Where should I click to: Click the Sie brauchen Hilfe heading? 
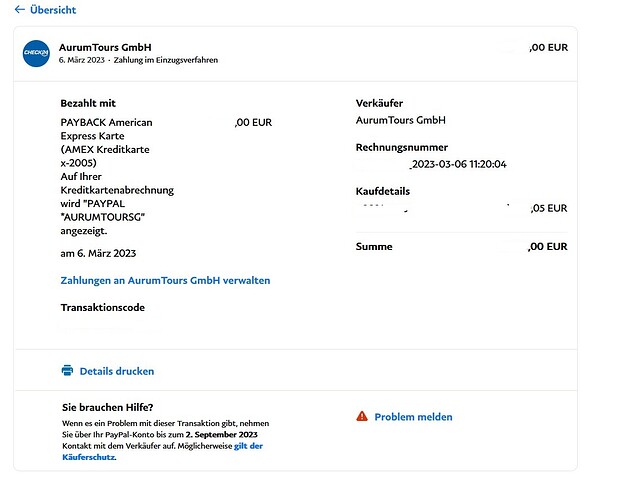(x=107, y=408)
